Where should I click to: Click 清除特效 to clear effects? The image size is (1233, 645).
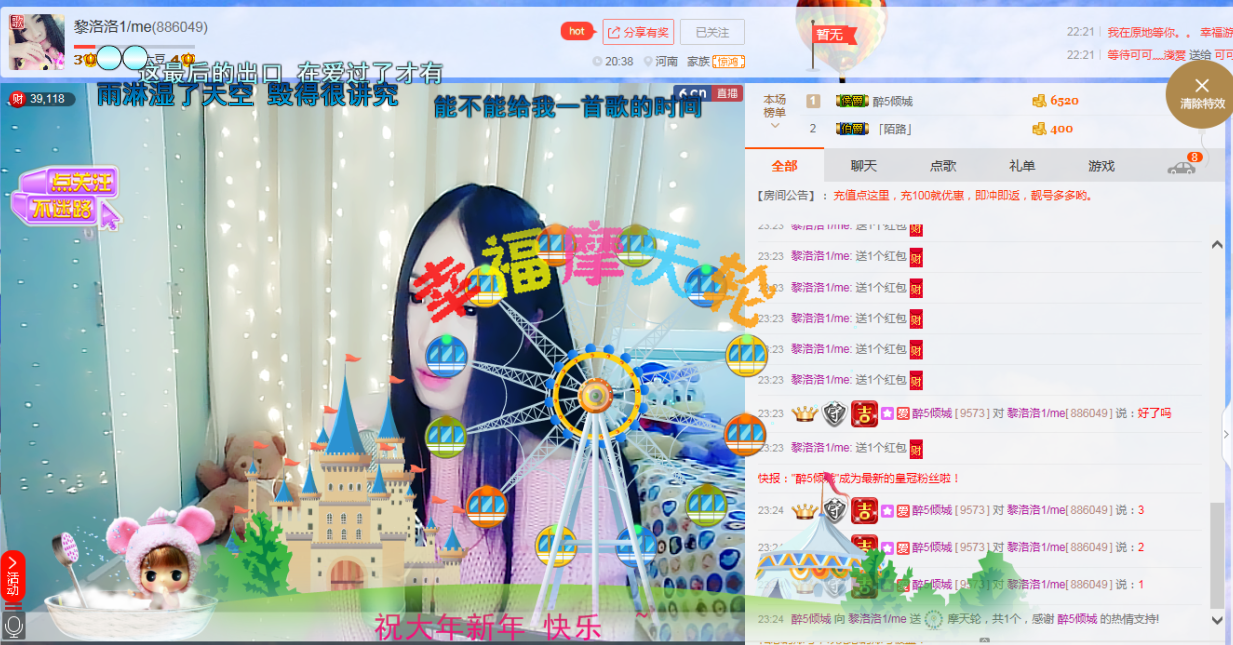click(1202, 94)
